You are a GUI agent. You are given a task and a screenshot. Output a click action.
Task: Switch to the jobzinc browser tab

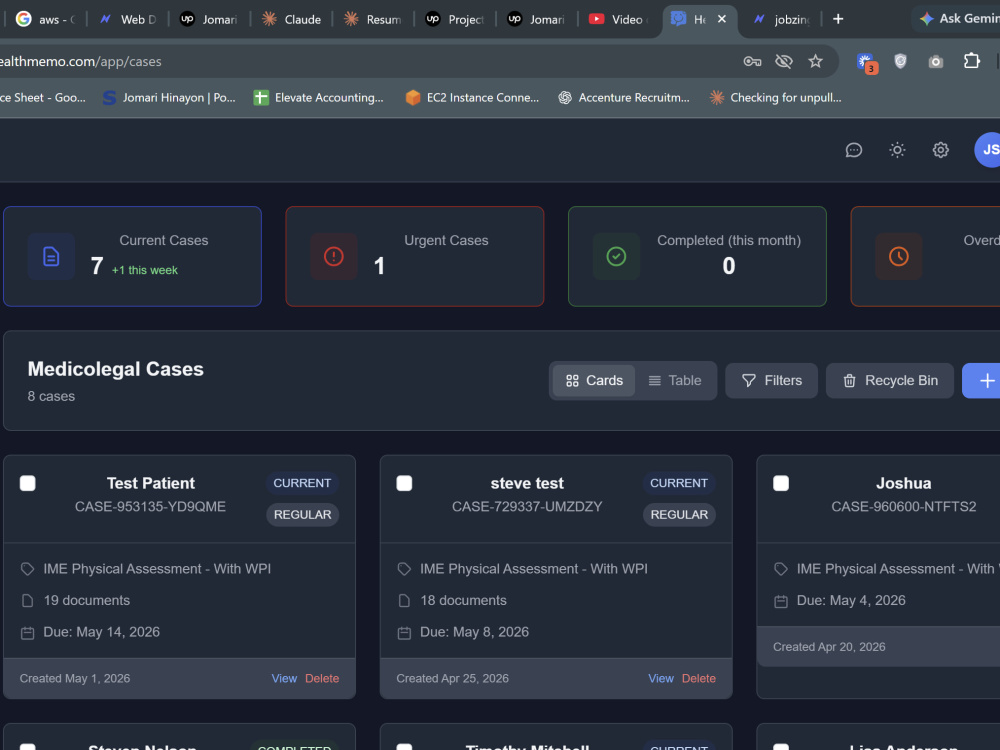(782, 19)
